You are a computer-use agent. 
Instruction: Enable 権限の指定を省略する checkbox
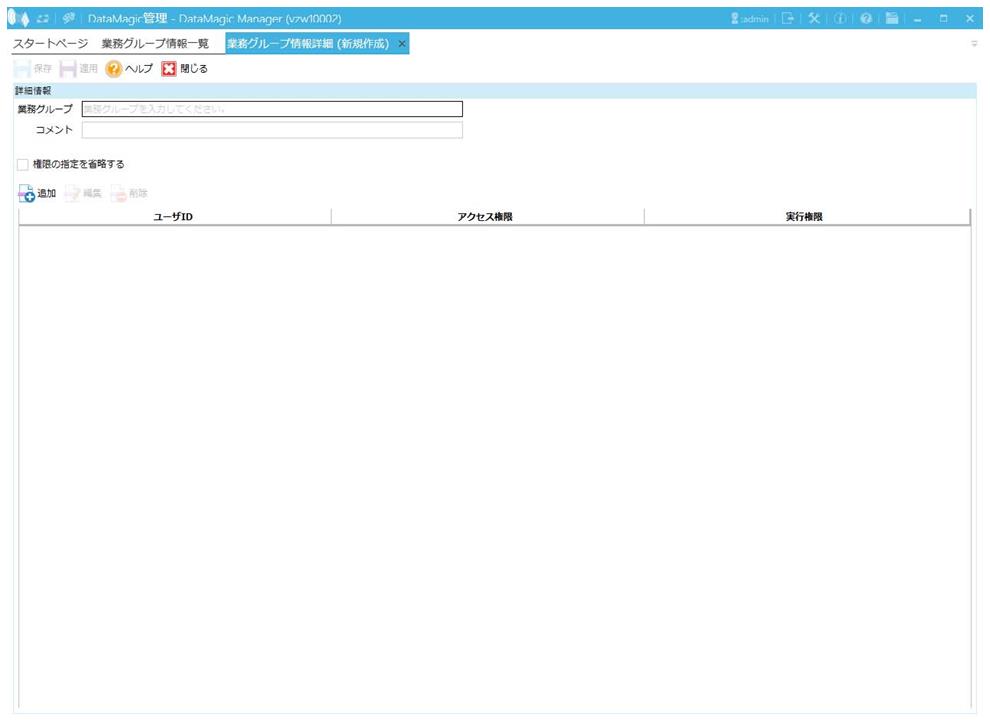tap(23, 164)
